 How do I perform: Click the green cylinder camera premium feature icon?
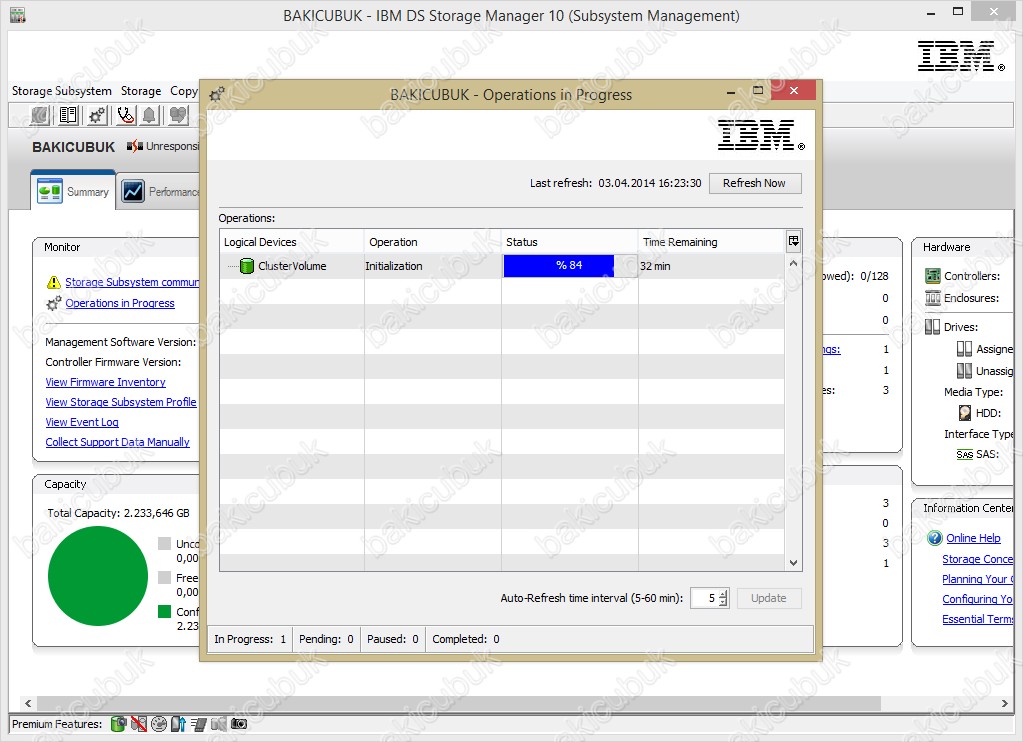(118, 724)
